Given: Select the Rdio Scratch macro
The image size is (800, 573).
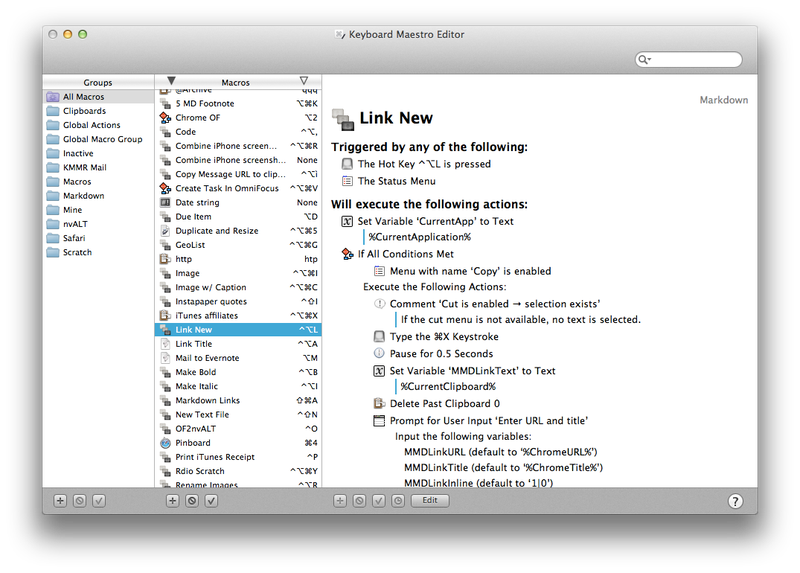Looking at the screenshot, I should click(238, 471).
